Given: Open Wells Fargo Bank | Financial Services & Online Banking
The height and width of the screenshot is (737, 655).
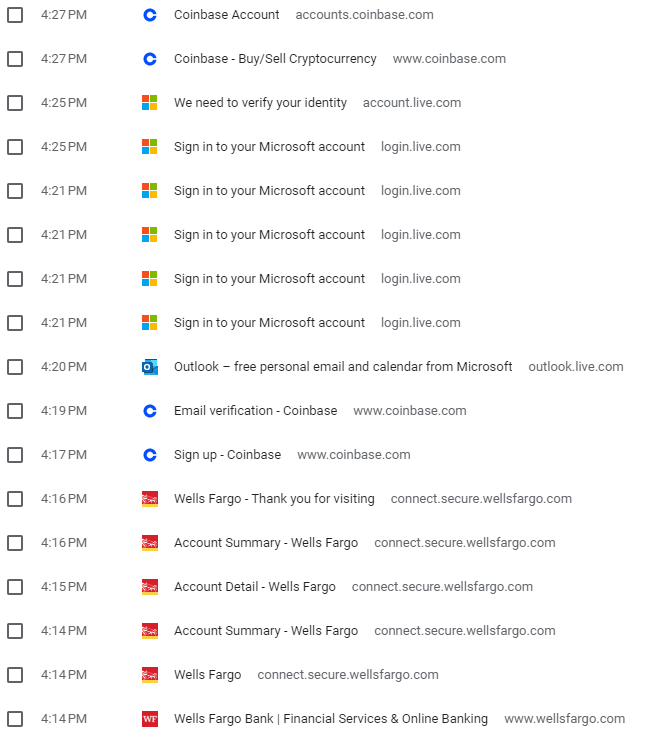Looking at the screenshot, I should click(x=331, y=719).
